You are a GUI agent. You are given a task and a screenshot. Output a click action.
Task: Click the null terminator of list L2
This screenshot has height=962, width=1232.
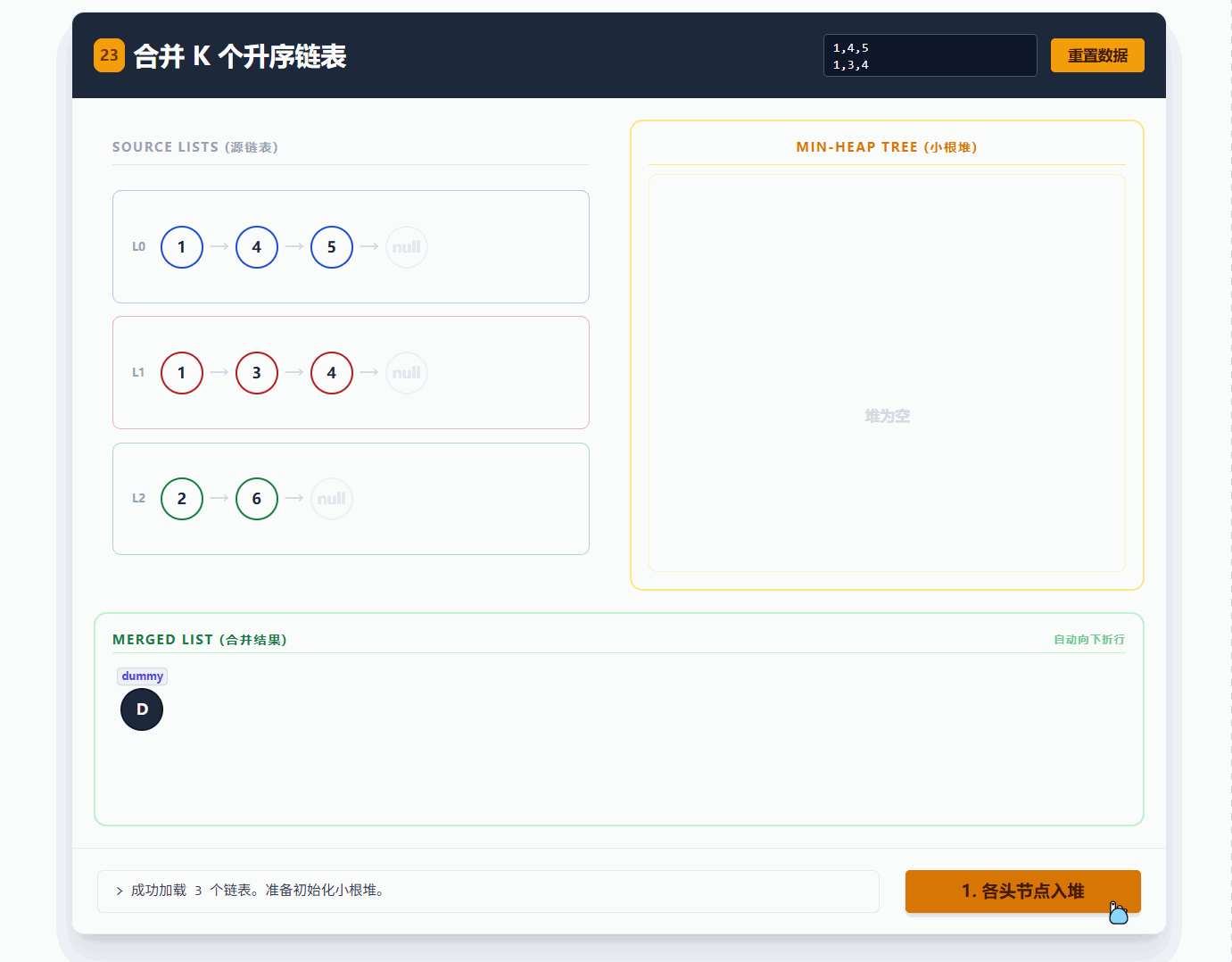coord(332,499)
